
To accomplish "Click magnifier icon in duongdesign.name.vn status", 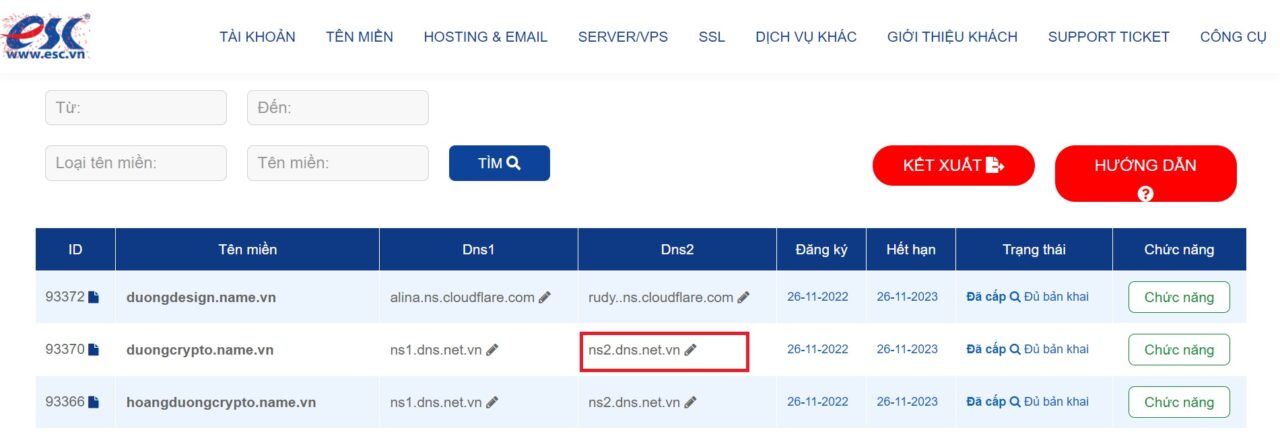I will point(1015,297).
